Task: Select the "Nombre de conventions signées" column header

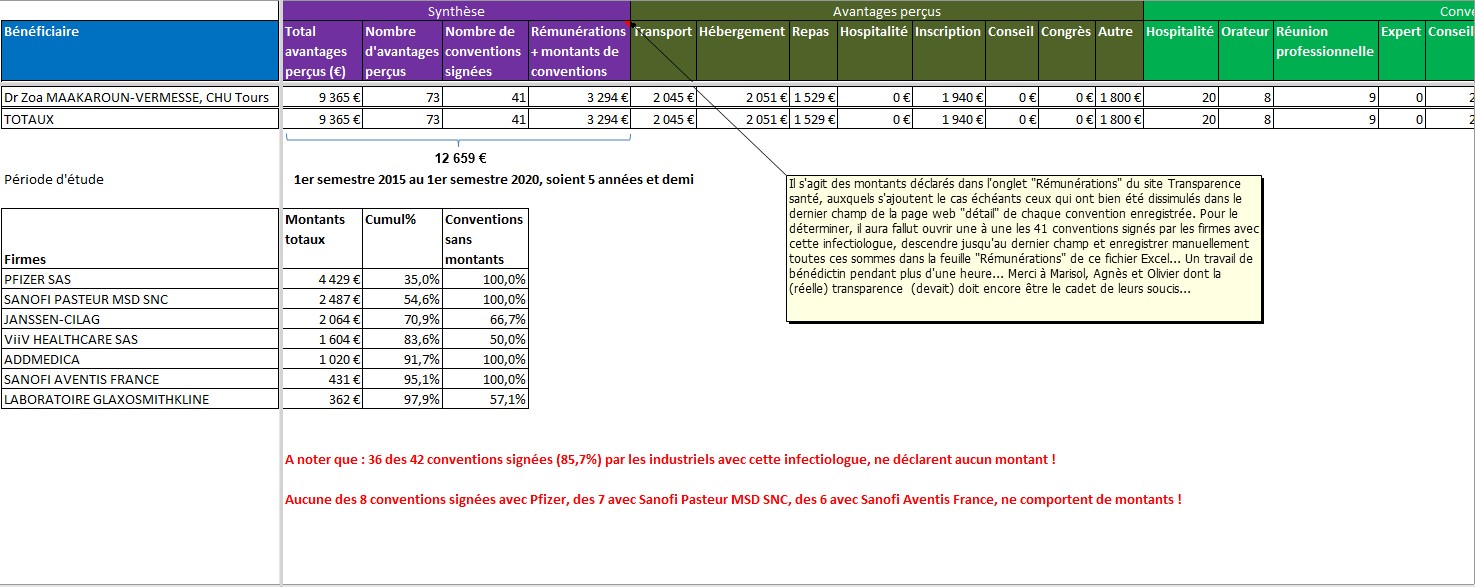Action: 485,51
